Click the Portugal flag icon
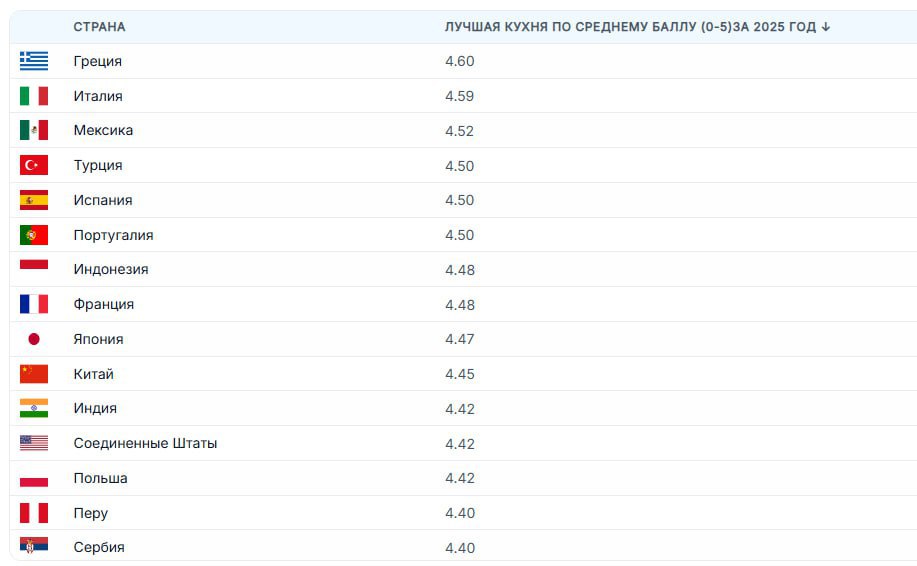 click(34, 235)
